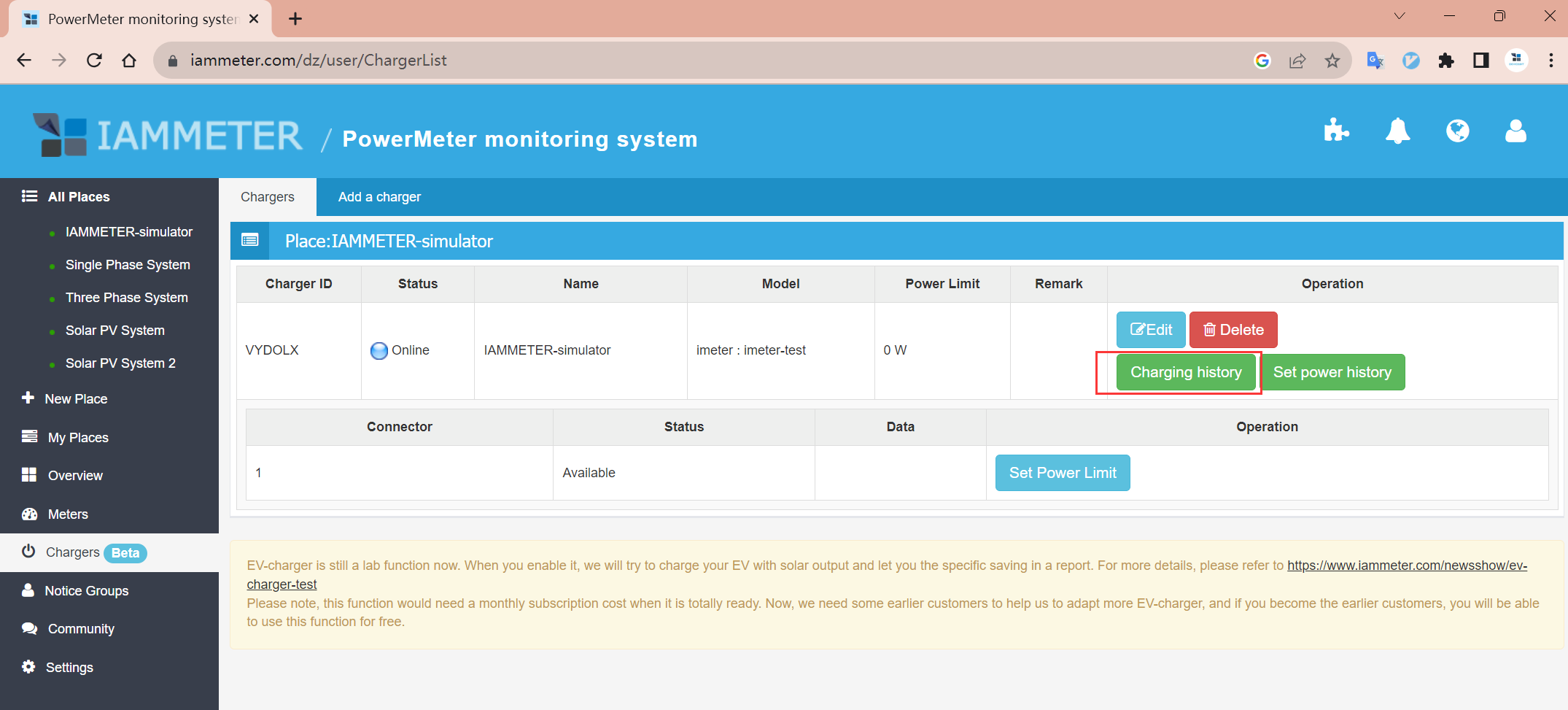The height and width of the screenshot is (710, 1568).
Task: Click the IAMMETER logo
Action: pos(168,136)
